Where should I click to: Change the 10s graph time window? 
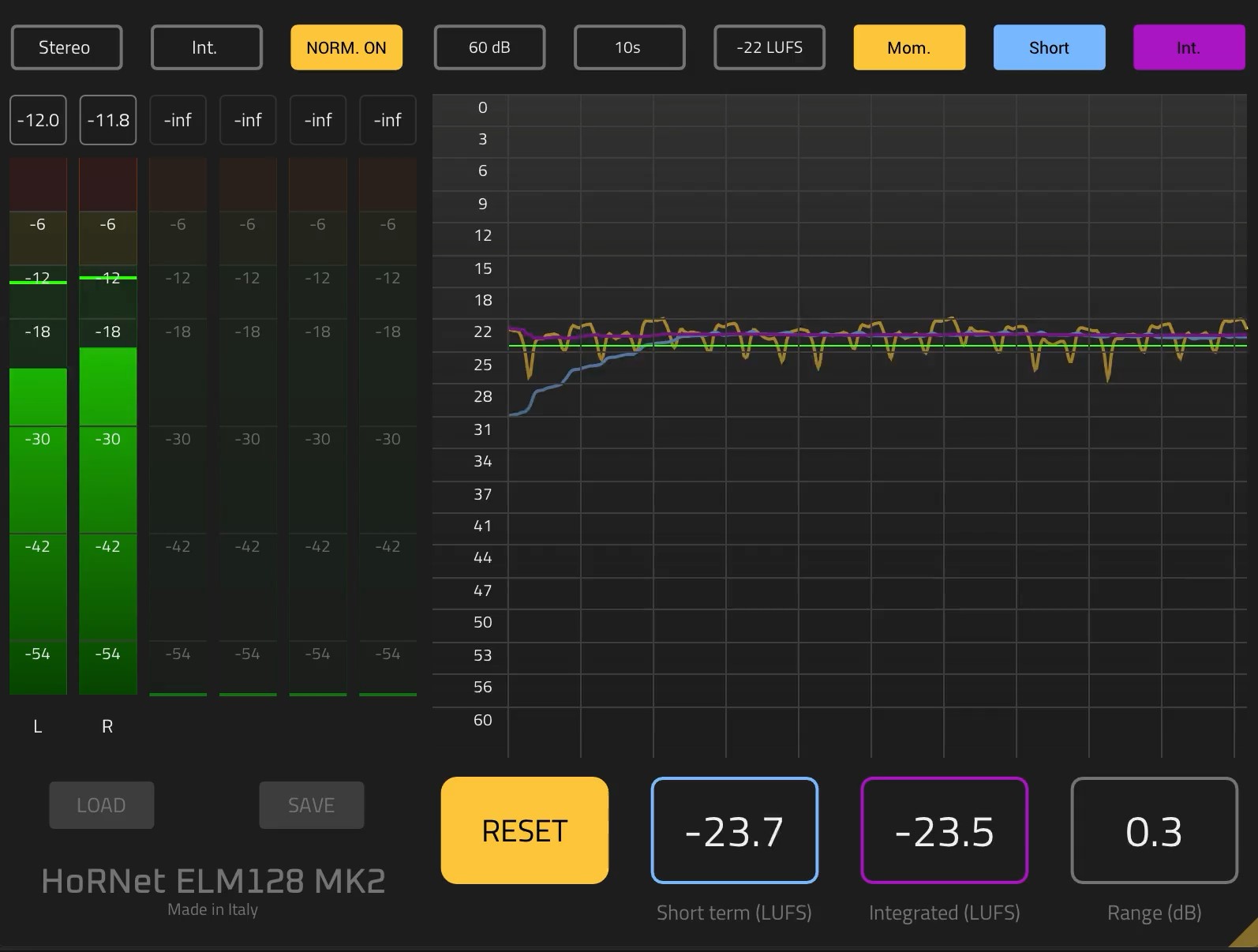629,47
